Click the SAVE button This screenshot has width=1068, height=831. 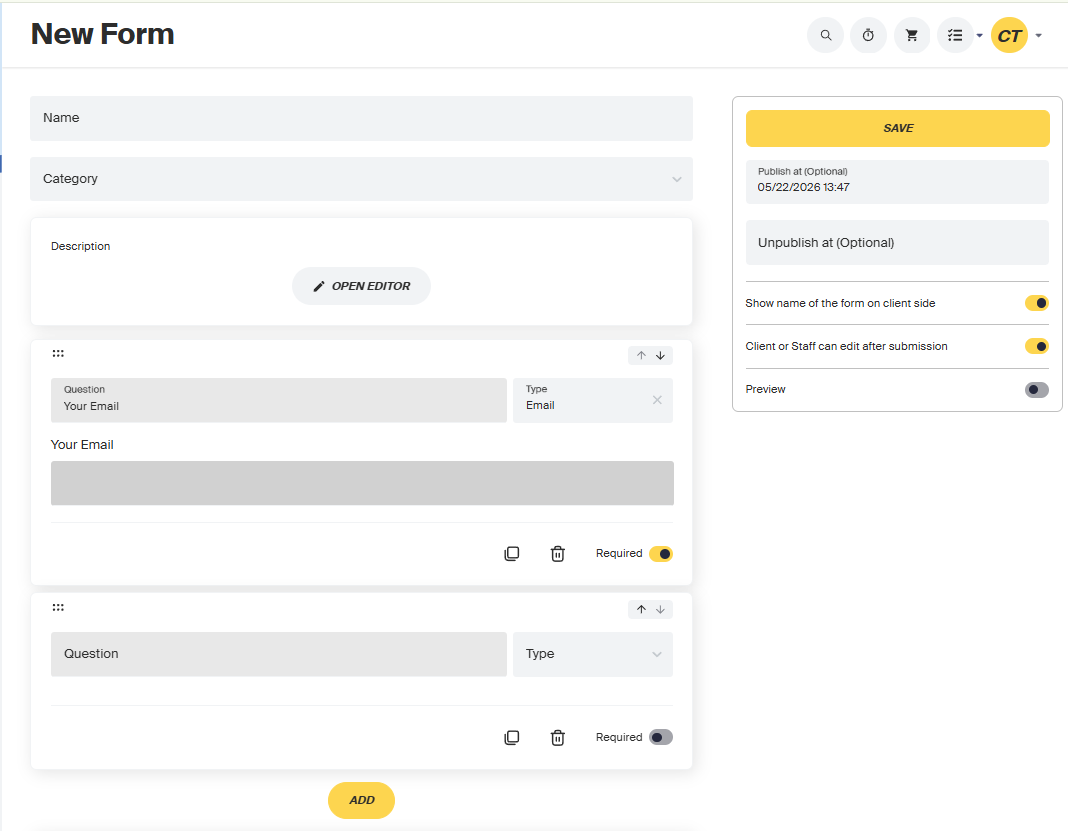tap(898, 128)
